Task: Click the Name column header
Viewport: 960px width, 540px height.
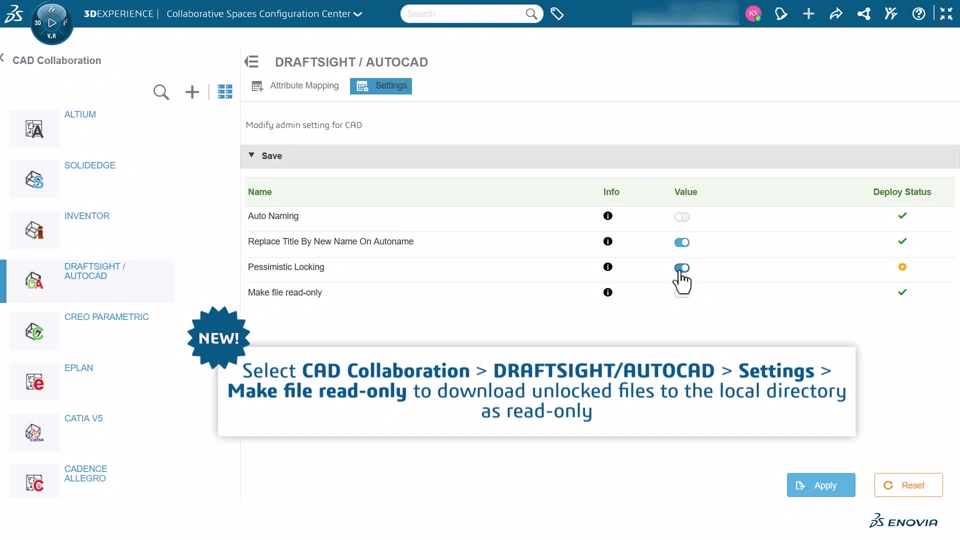Action: click(260, 192)
